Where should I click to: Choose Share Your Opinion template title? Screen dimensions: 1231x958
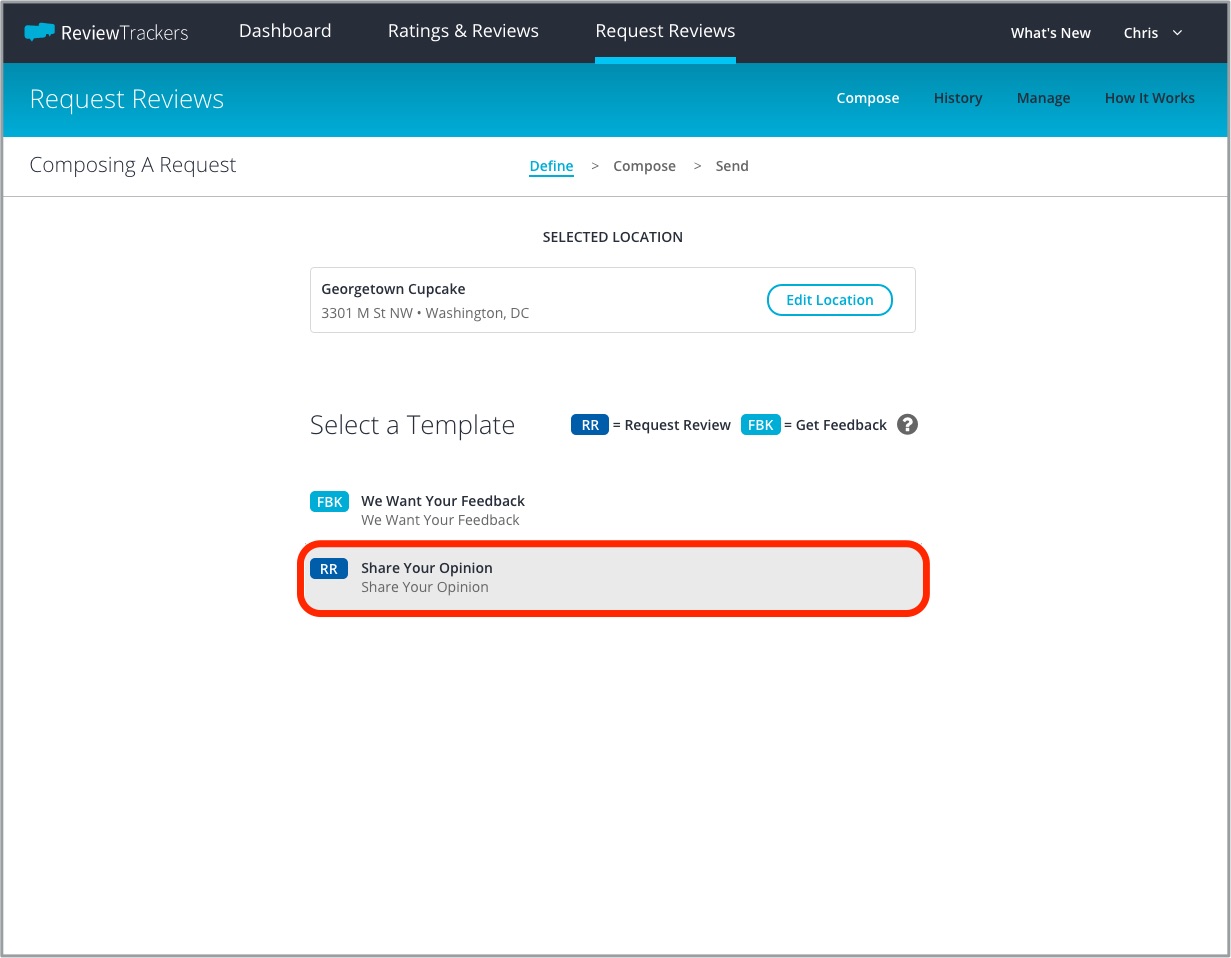[427, 568]
